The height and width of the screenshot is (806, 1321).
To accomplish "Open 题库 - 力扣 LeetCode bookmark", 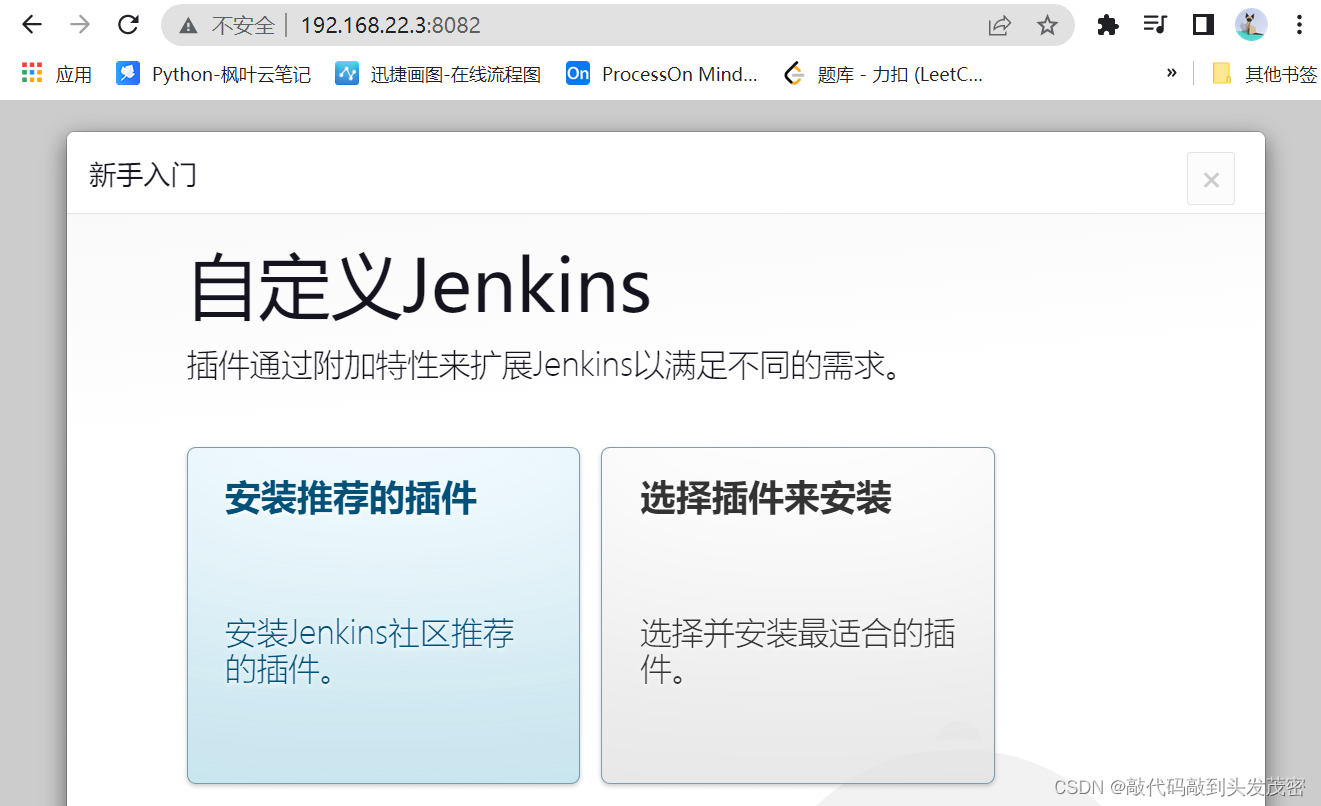I will [884, 74].
